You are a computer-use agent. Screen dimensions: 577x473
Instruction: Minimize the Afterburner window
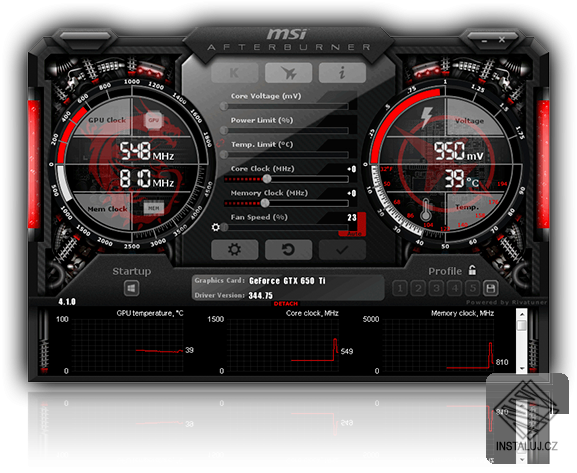click(484, 40)
